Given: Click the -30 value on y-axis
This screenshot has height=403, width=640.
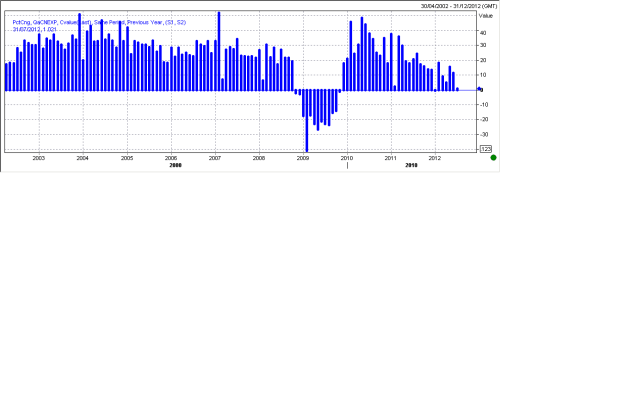Looking at the screenshot, I should point(484,135).
